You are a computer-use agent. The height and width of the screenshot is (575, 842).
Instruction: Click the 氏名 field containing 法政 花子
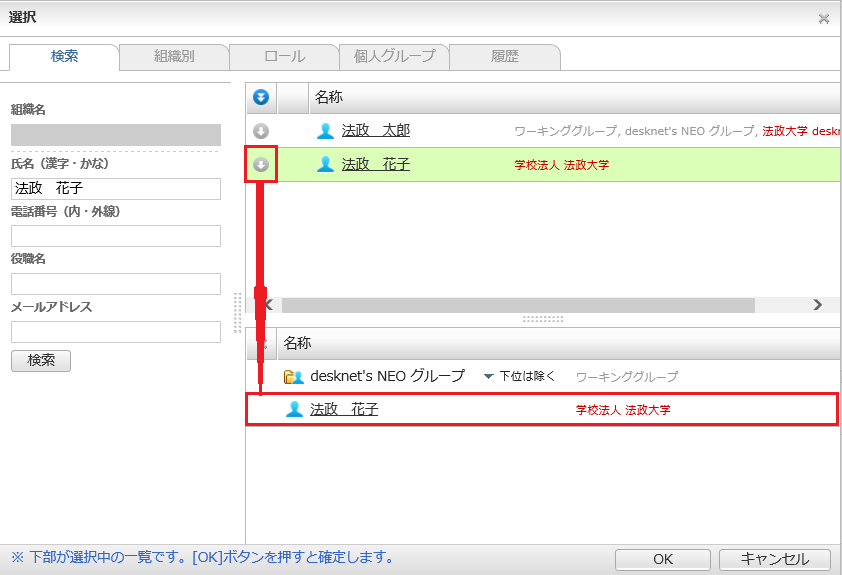click(116, 189)
